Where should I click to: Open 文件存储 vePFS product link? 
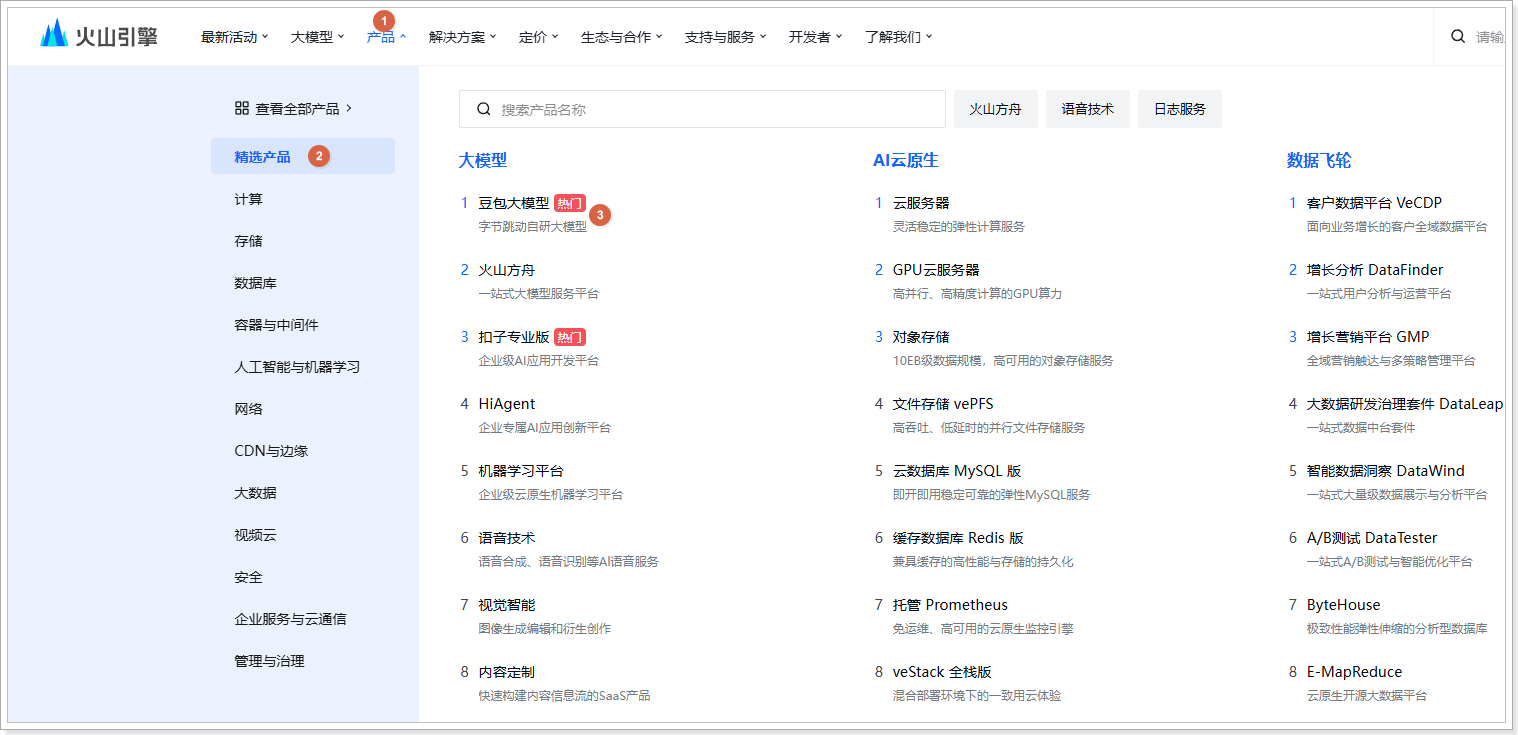[943, 404]
